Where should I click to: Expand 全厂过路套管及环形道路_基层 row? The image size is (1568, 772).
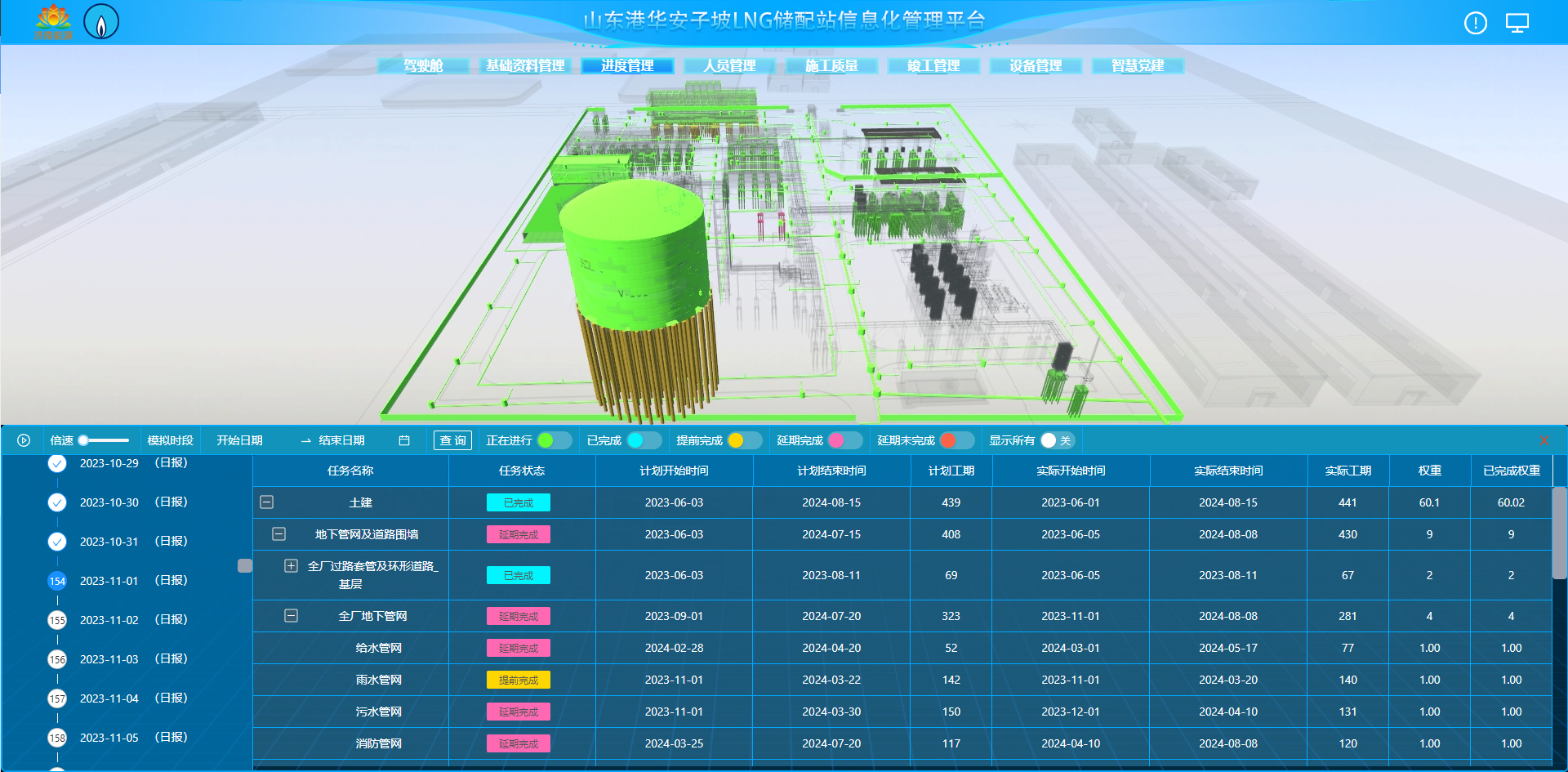(x=291, y=565)
